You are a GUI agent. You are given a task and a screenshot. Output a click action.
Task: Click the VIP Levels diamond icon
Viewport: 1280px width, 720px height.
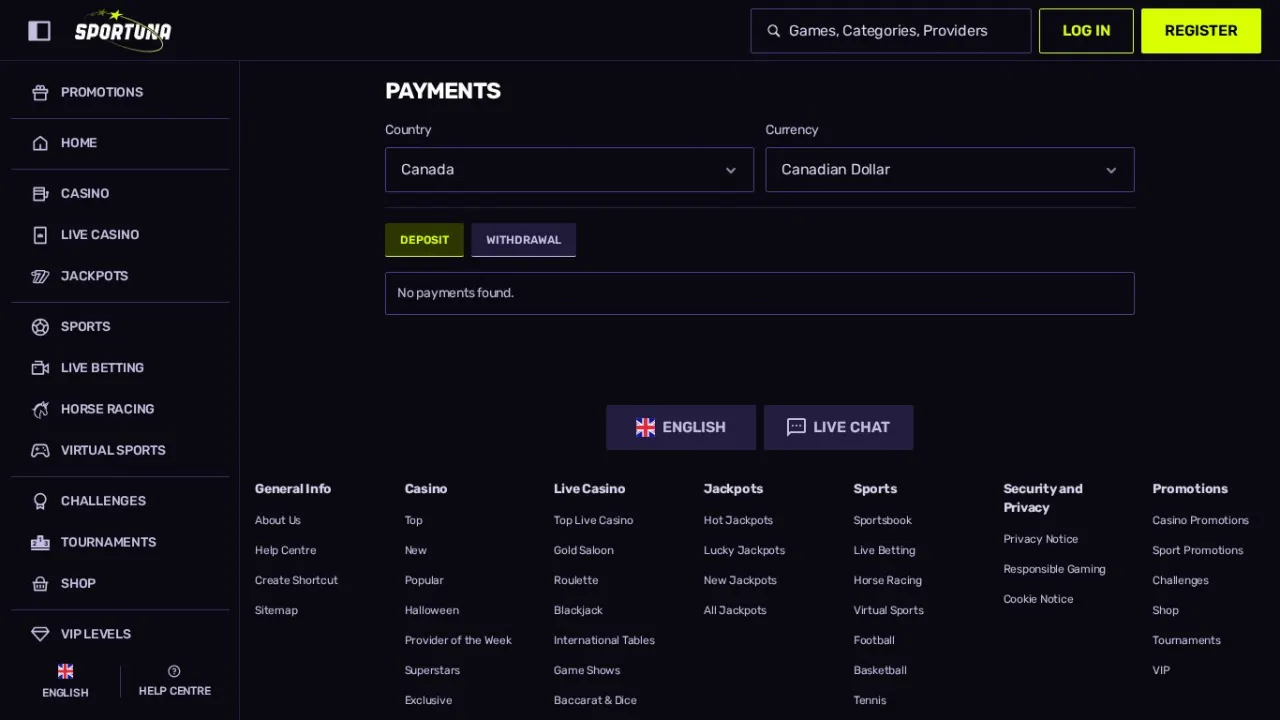[40, 634]
